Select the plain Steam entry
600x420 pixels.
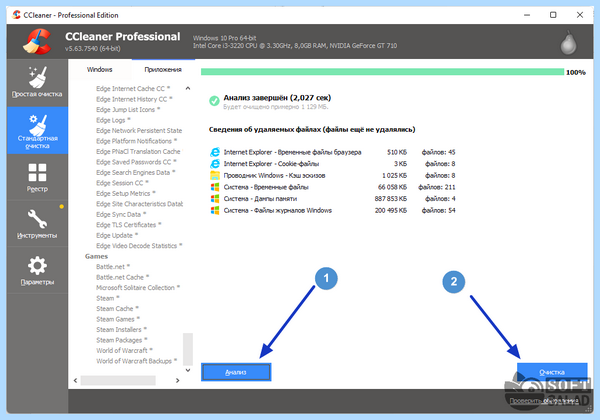click(108, 298)
